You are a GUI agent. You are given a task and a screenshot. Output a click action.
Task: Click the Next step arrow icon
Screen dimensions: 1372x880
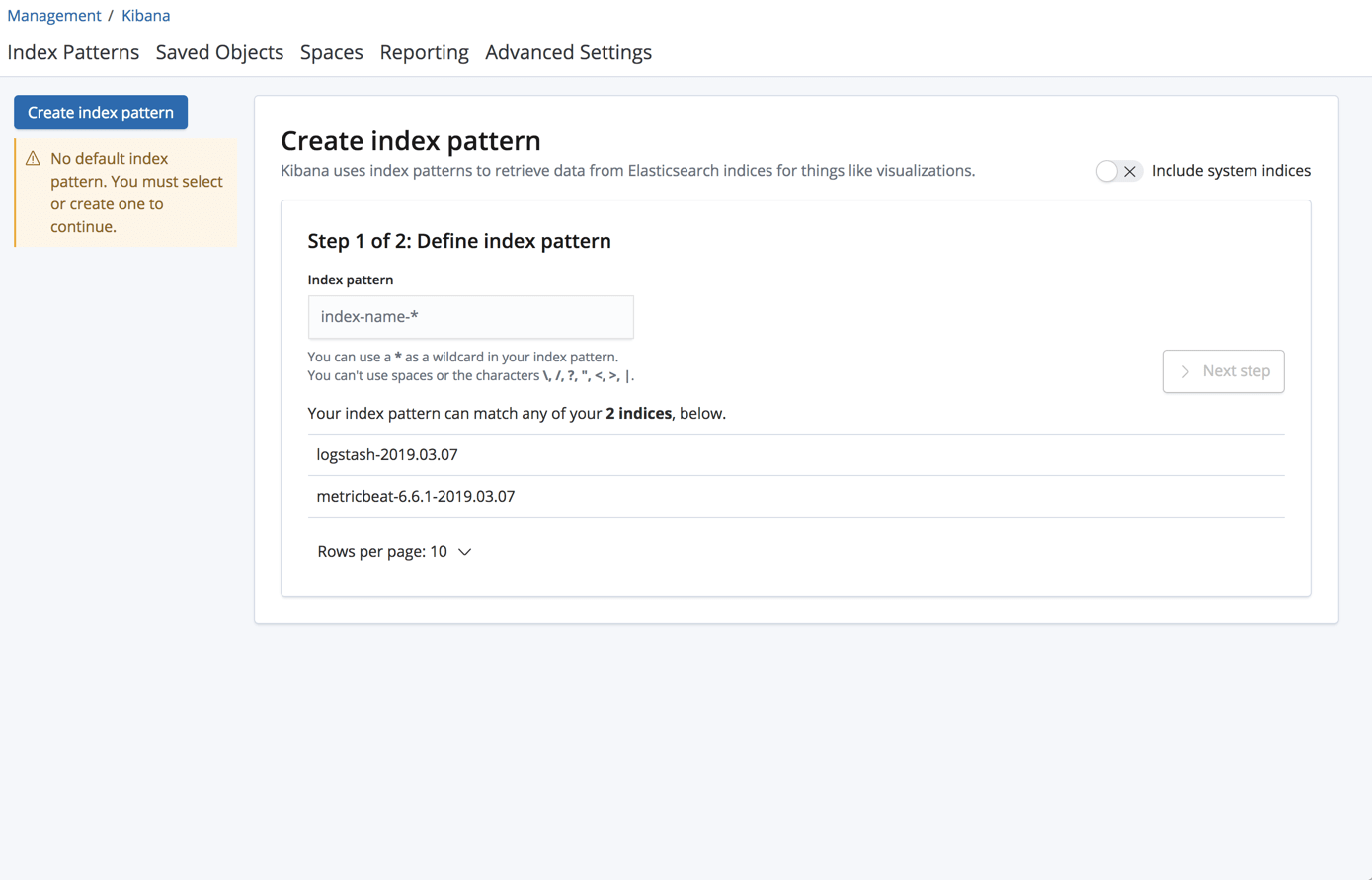click(1185, 371)
